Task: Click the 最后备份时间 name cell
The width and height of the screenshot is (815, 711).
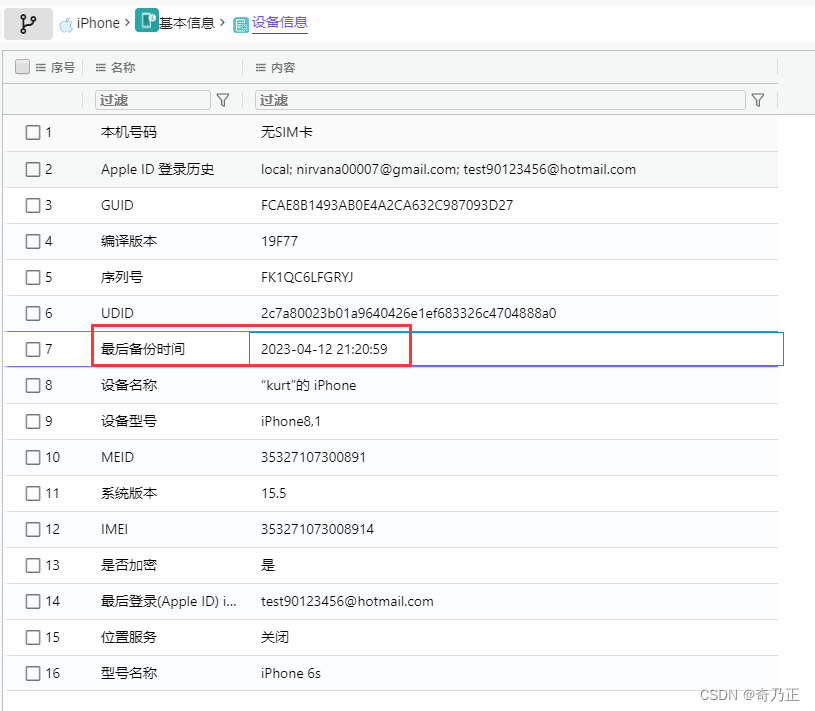Action: click(x=143, y=349)
